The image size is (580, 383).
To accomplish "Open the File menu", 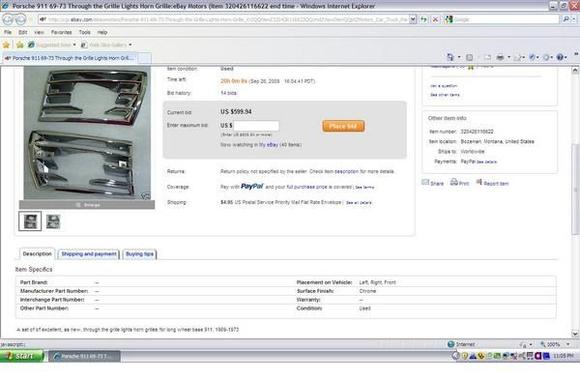I will point(7,33).
